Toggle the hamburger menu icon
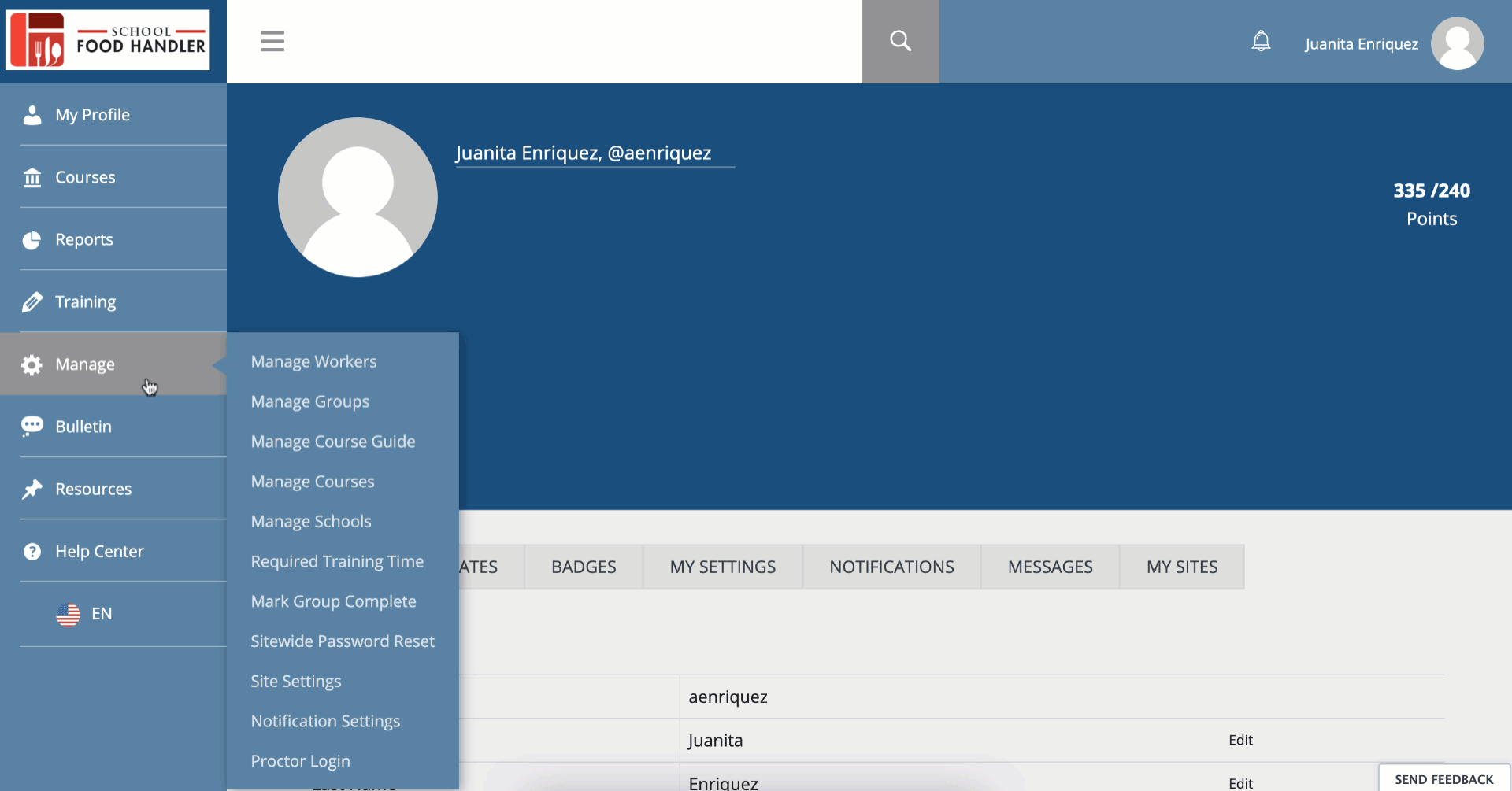 click(272, 41)
